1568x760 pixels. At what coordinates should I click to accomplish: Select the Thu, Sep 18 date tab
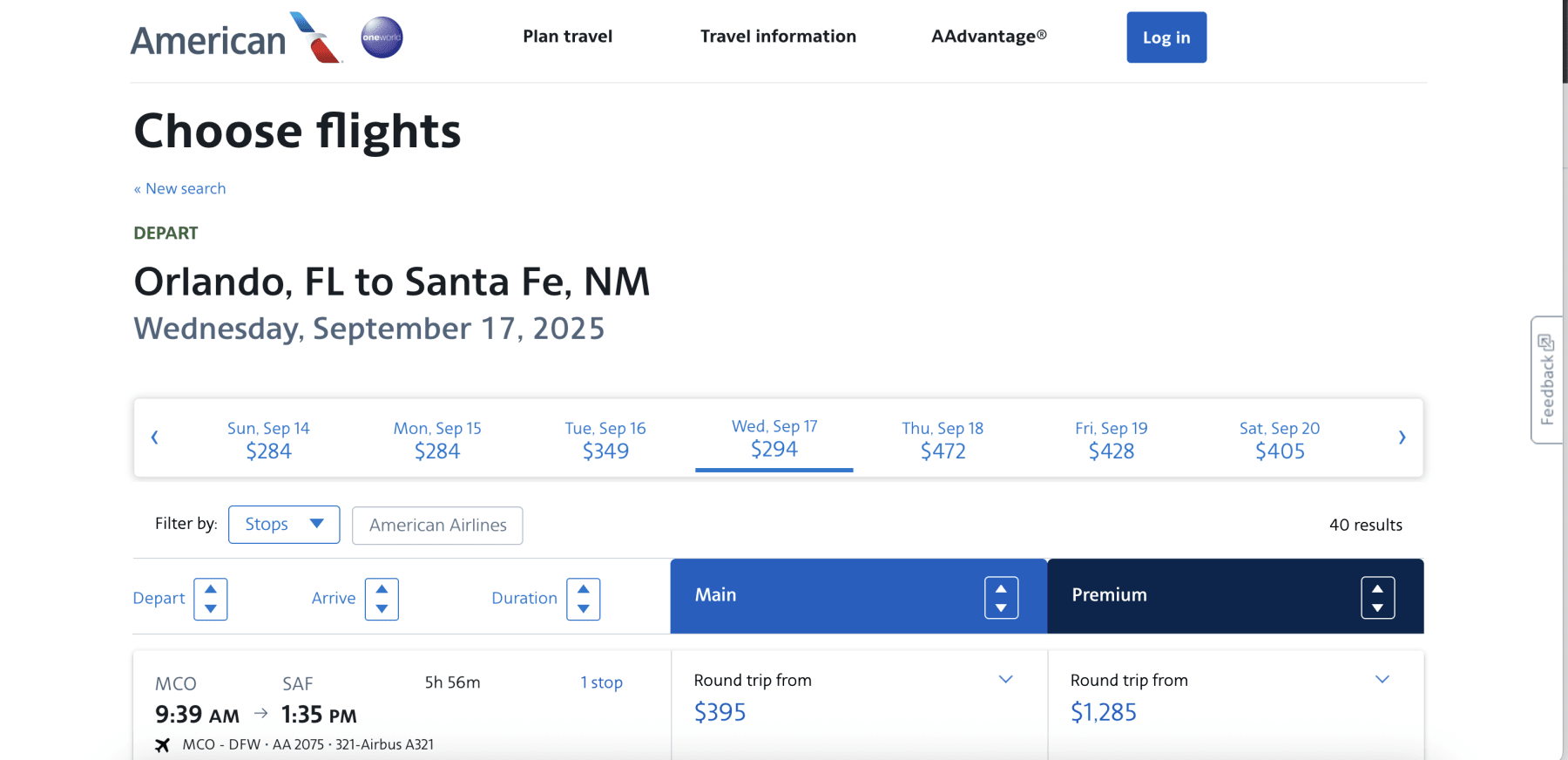point(943,439)
